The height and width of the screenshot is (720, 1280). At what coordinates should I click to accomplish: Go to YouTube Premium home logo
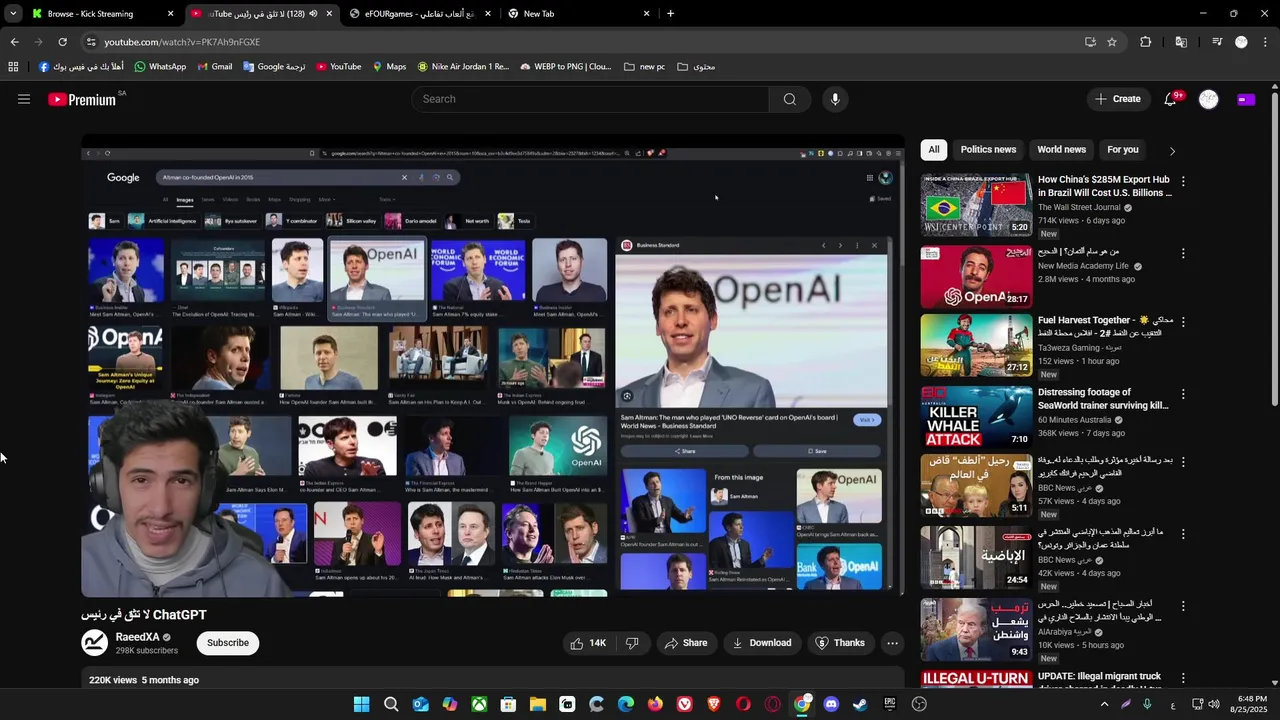[x=82, y=99]
